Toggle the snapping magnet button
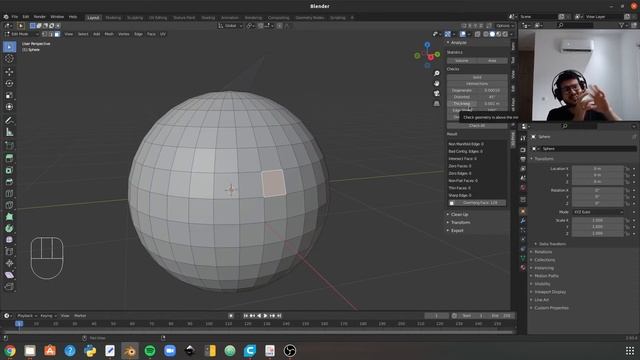This screenshot has width=640, height=360. (x=260, y=26)
